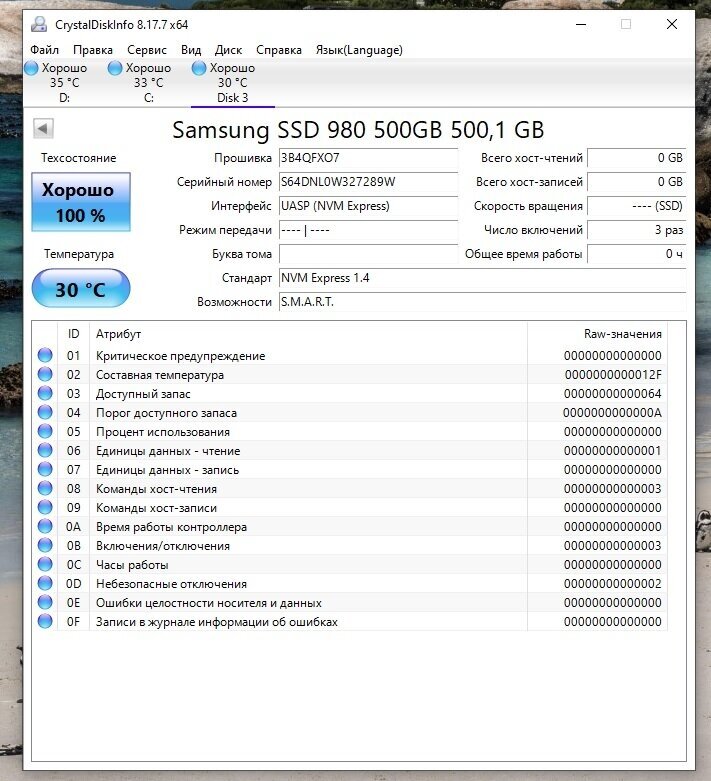Screen dimensions: 711x781
Task: Open the Сервис menu
Action: click(x=146, y=50)
